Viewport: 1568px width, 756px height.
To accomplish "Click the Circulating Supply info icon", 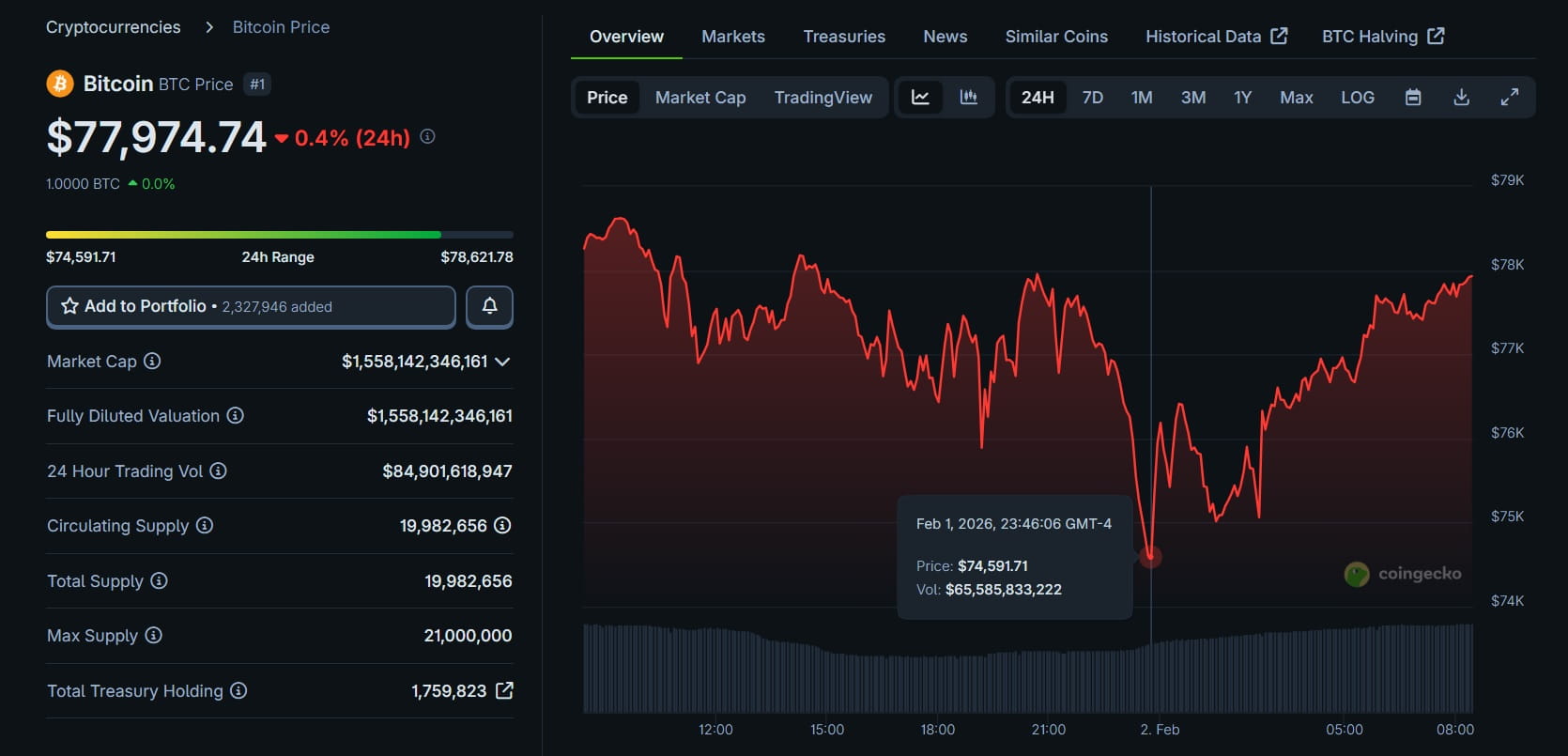I will 205,525.
